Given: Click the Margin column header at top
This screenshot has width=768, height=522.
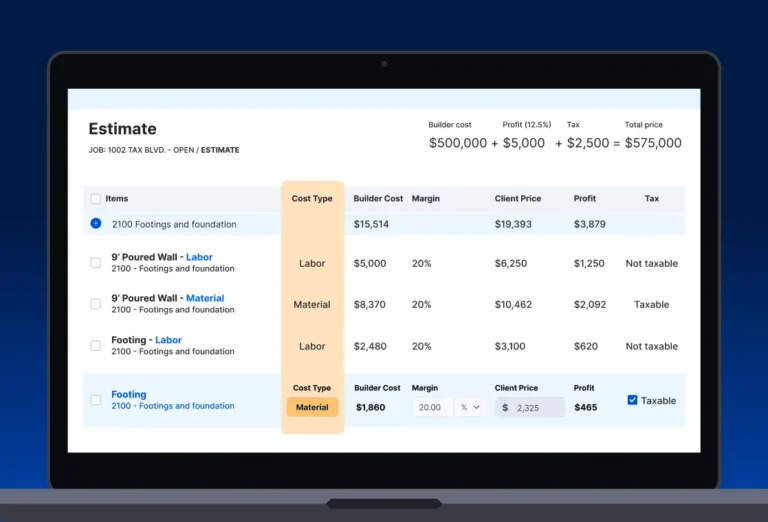Looking at the screenshot, I should coord(426,198).
